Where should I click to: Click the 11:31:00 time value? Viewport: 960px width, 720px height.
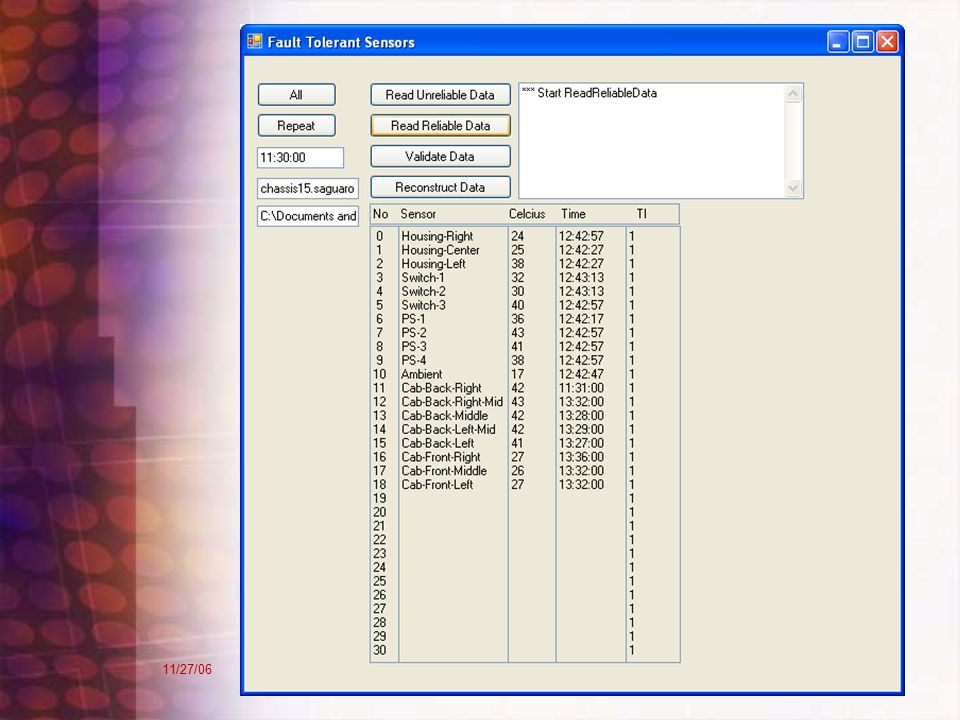[581, 388]
